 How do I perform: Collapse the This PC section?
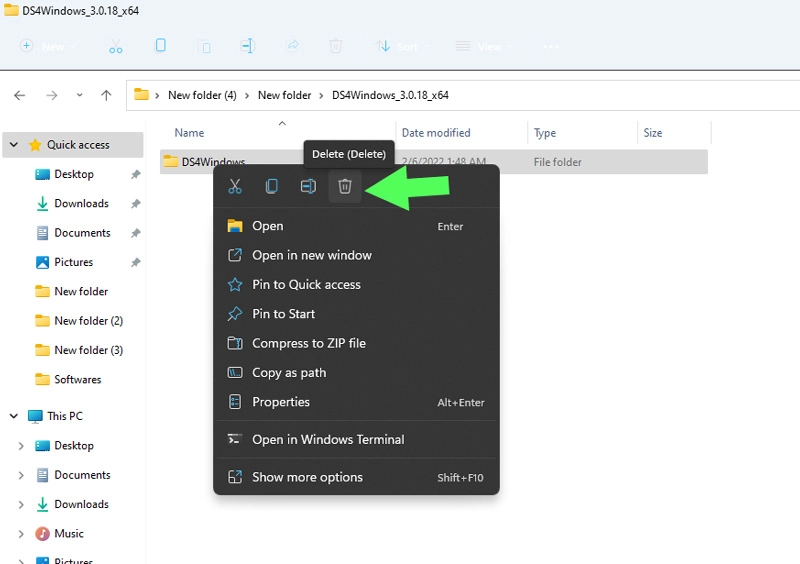tap(14, 416)
